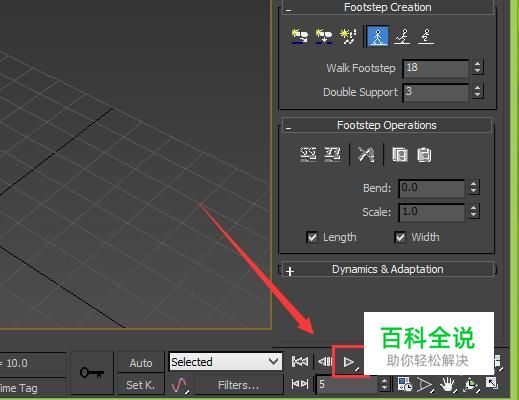Uncheck the Width checkbox
Image resolution: width=519 pixels, height=400 pixels.
coord(400,237)
